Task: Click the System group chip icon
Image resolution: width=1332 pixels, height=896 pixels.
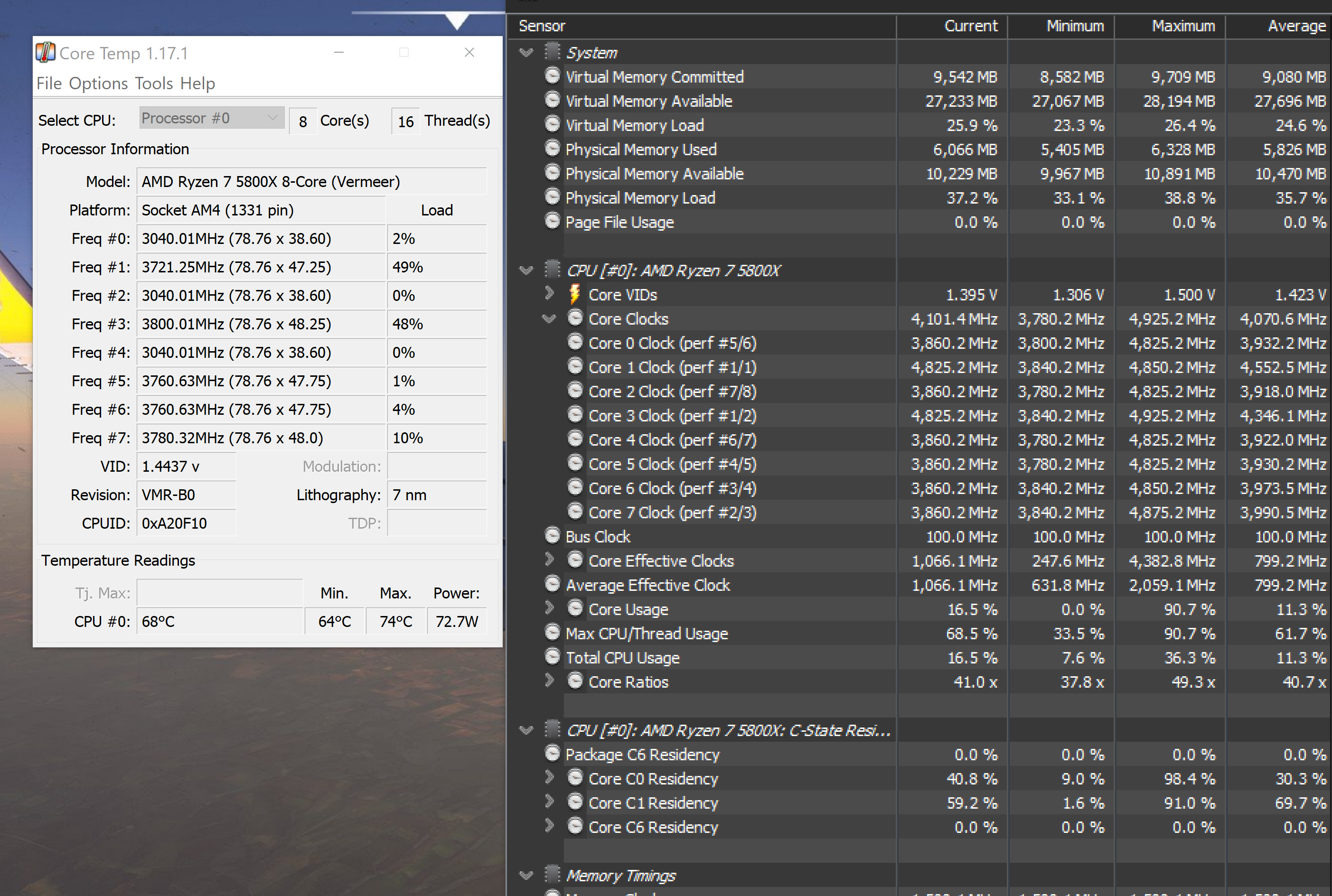Action: 552,51
